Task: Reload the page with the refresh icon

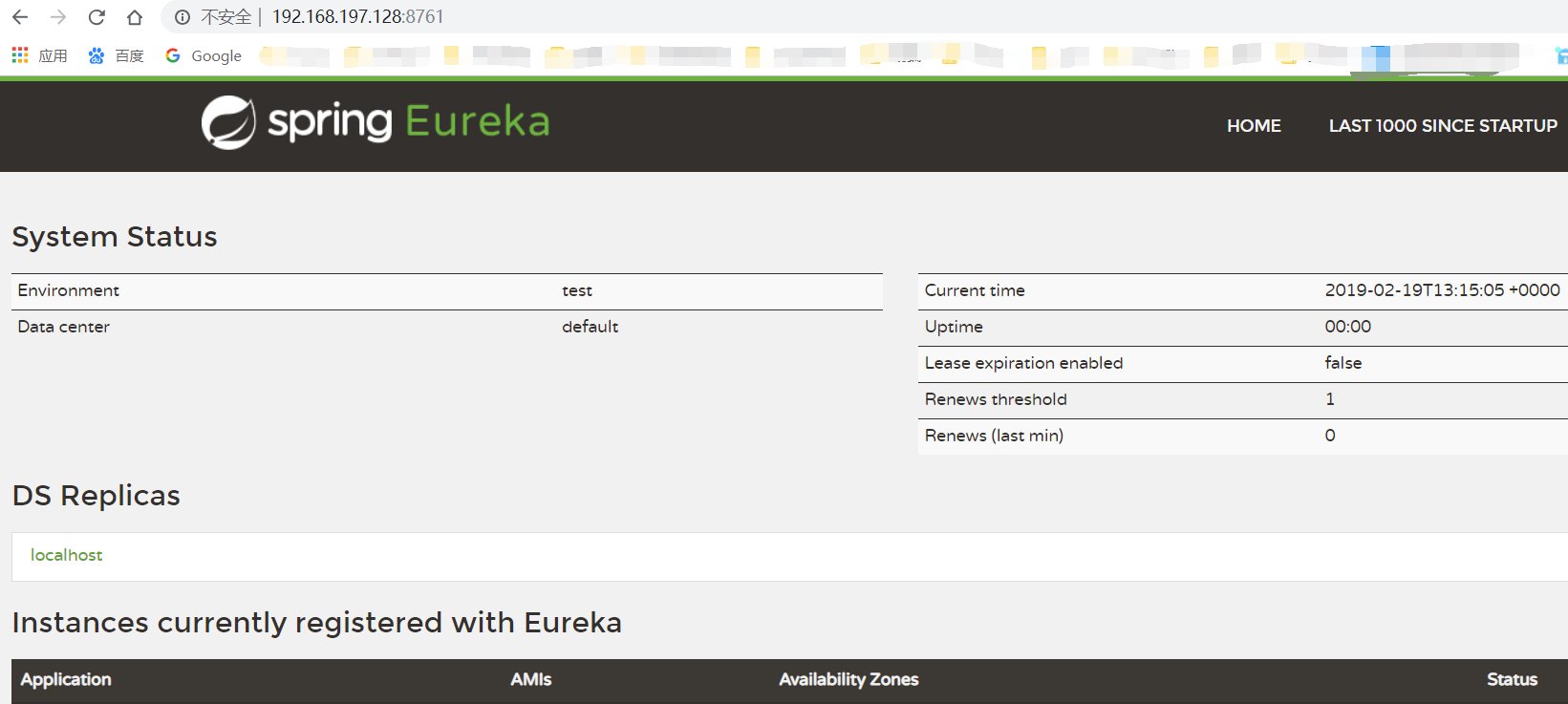Action: (x=97, y=17)
